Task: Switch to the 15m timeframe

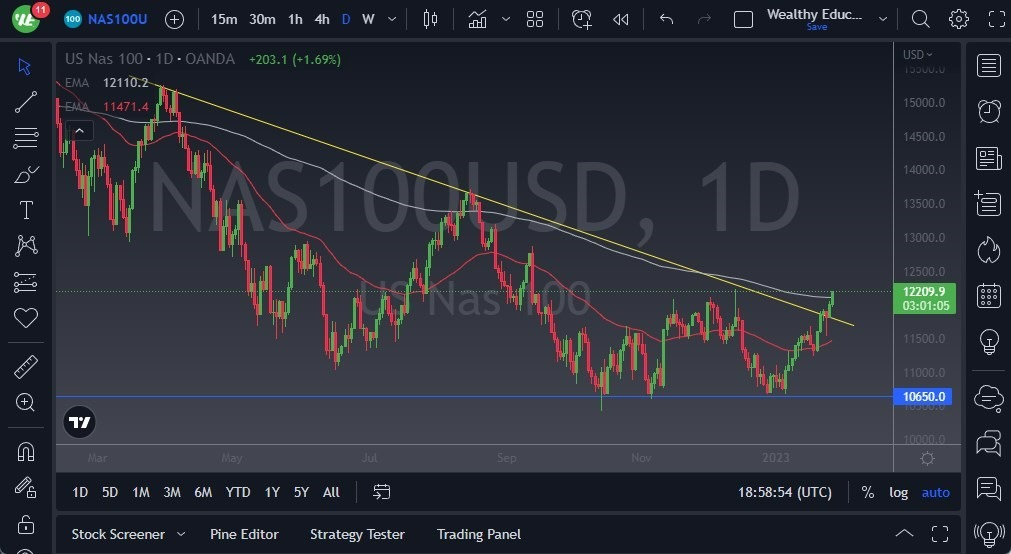Action: (224, 19)
